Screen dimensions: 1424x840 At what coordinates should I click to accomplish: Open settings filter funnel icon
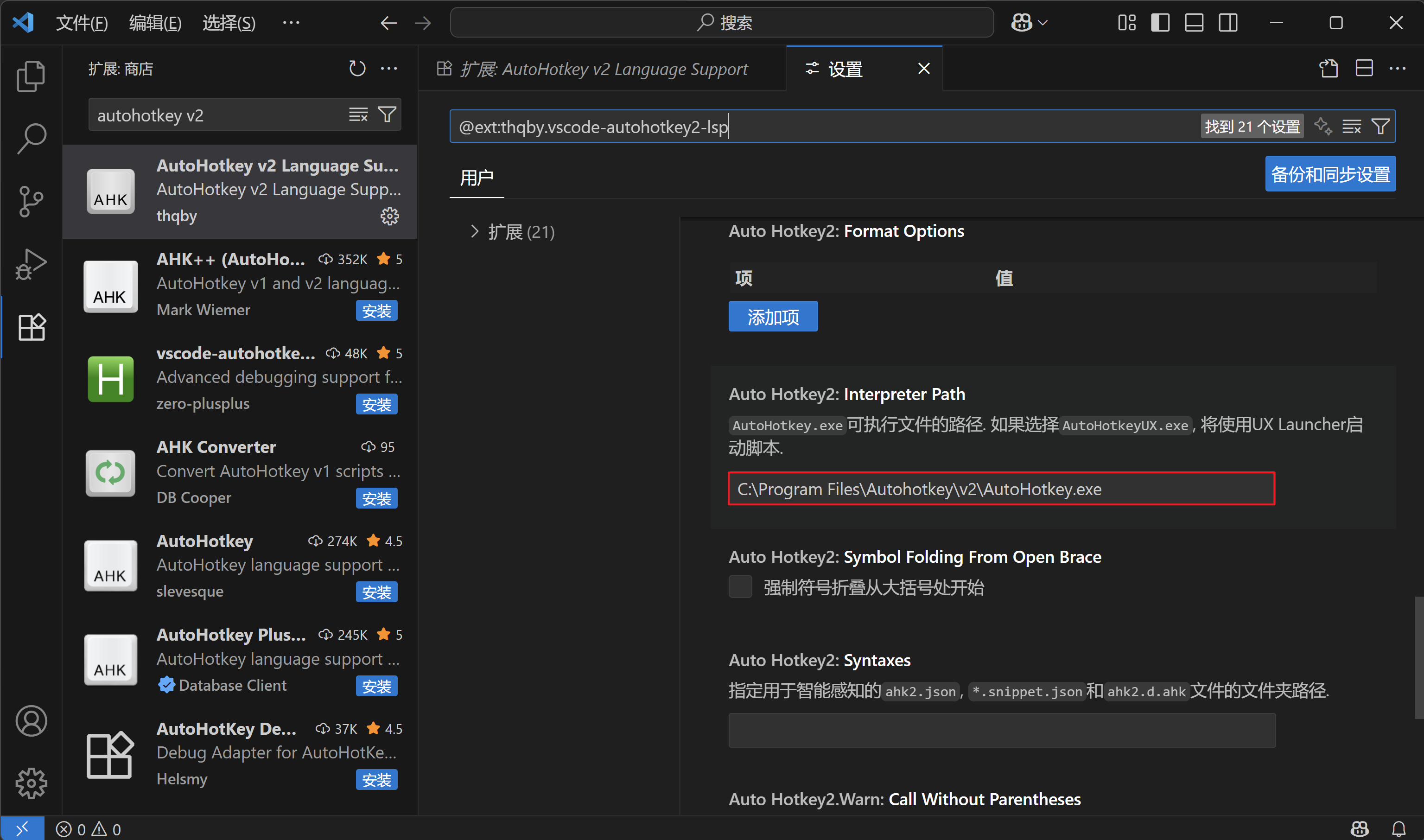1380,126
